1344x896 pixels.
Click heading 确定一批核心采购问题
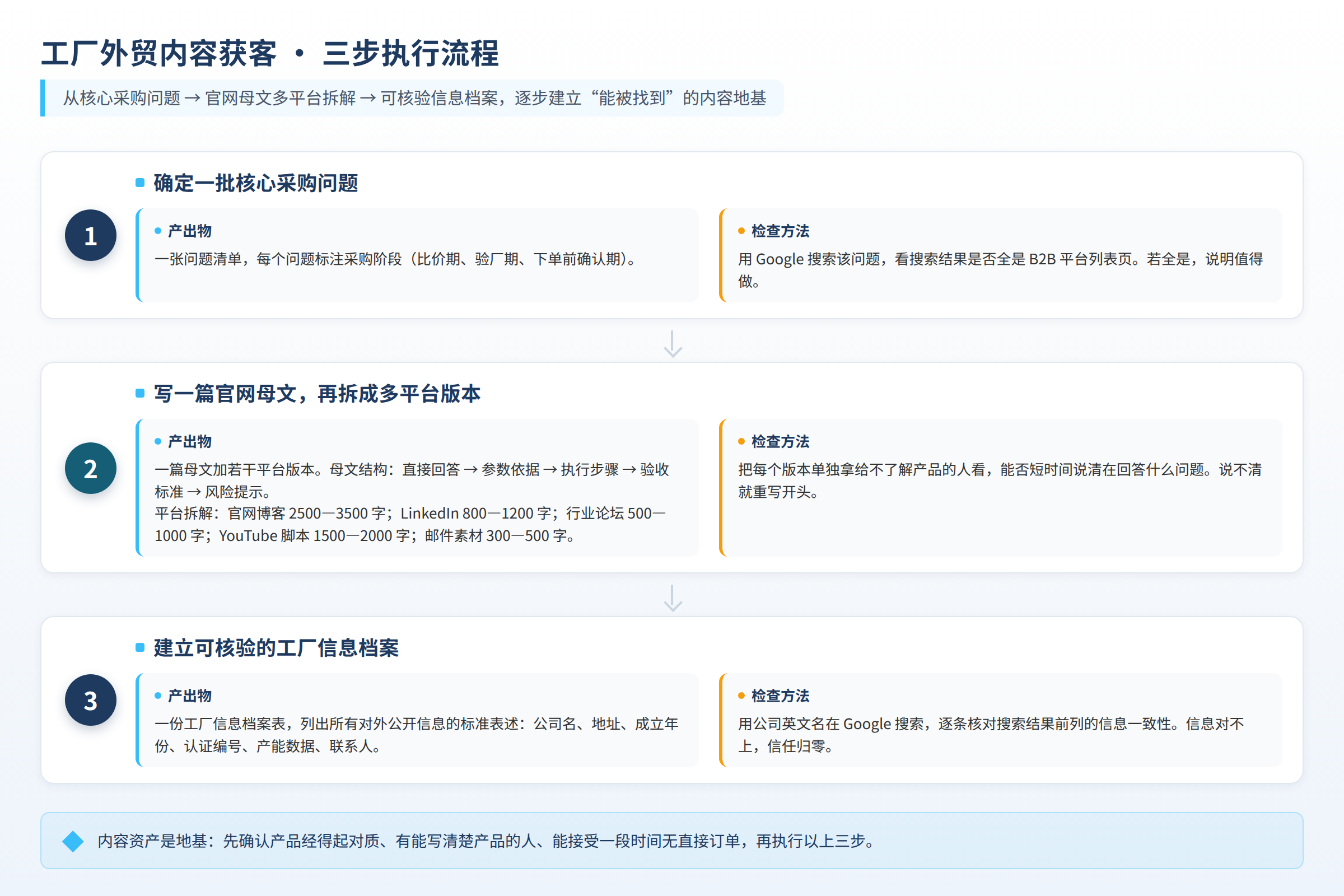pyautogui.click(x=255, y=184)
